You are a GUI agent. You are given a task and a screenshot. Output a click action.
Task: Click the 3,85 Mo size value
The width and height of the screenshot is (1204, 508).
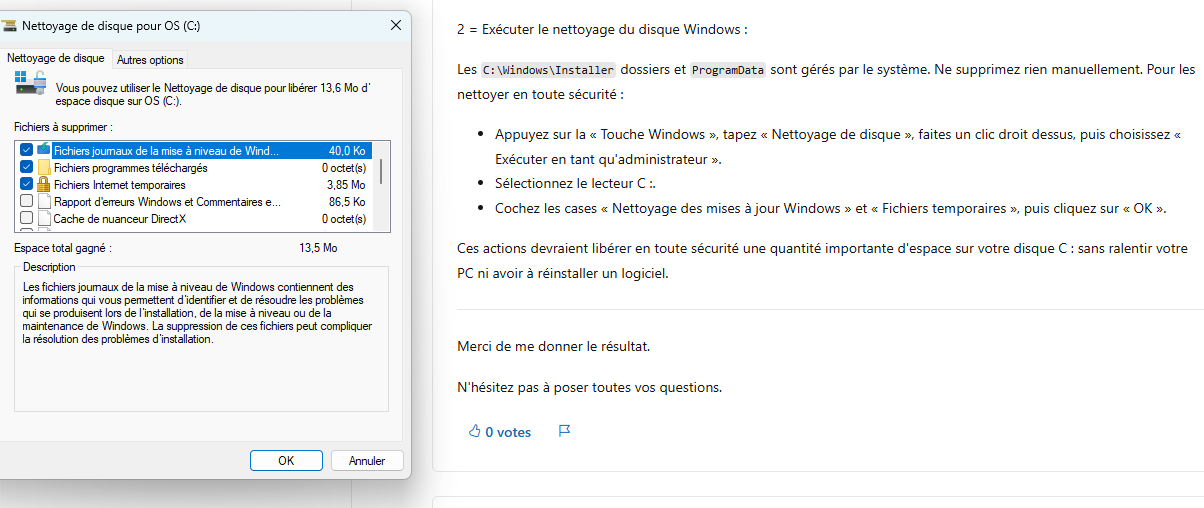pos(346,185)
